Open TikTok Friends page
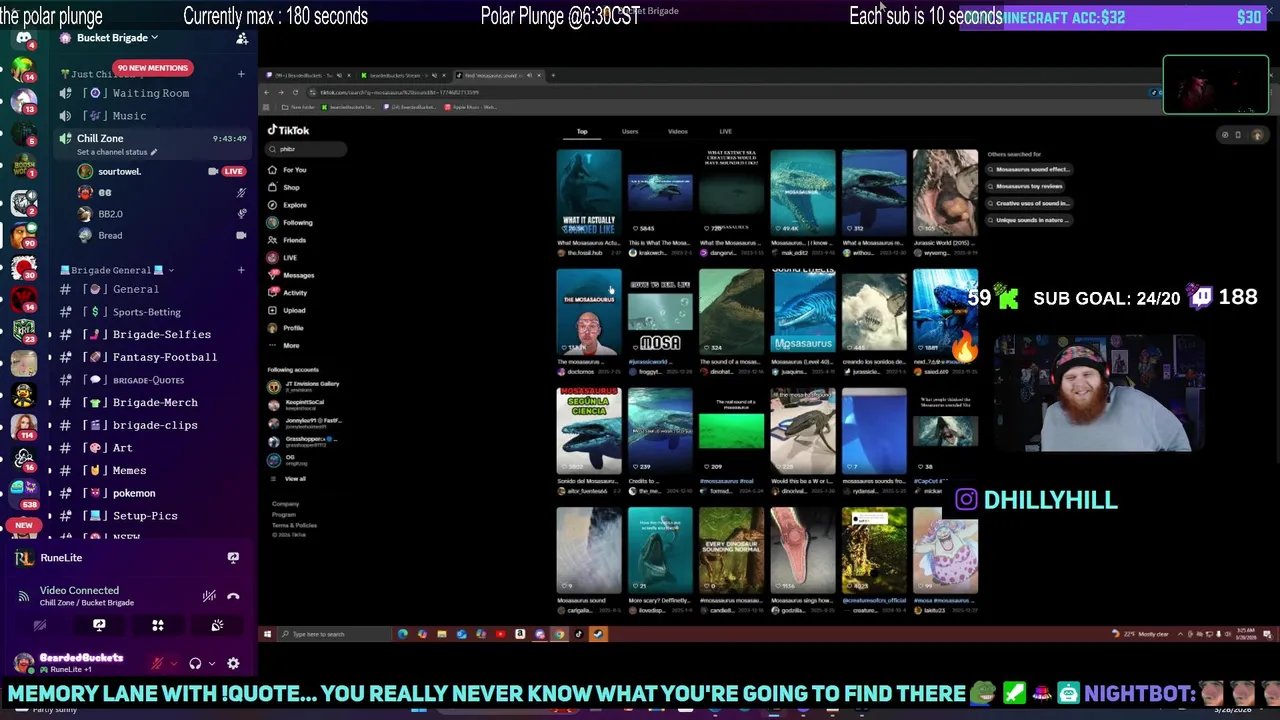Screen dimensions: 1280x720 coord(287,240)
